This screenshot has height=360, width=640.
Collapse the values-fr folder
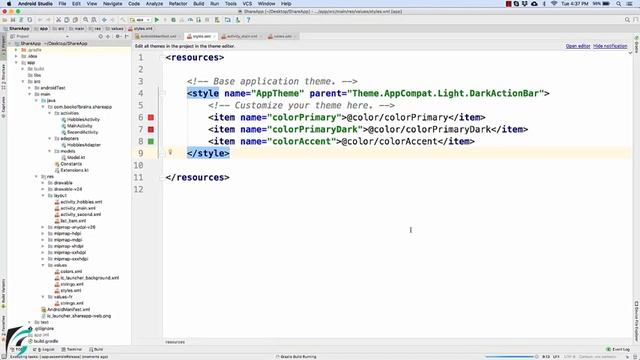(x=43, y=297)
